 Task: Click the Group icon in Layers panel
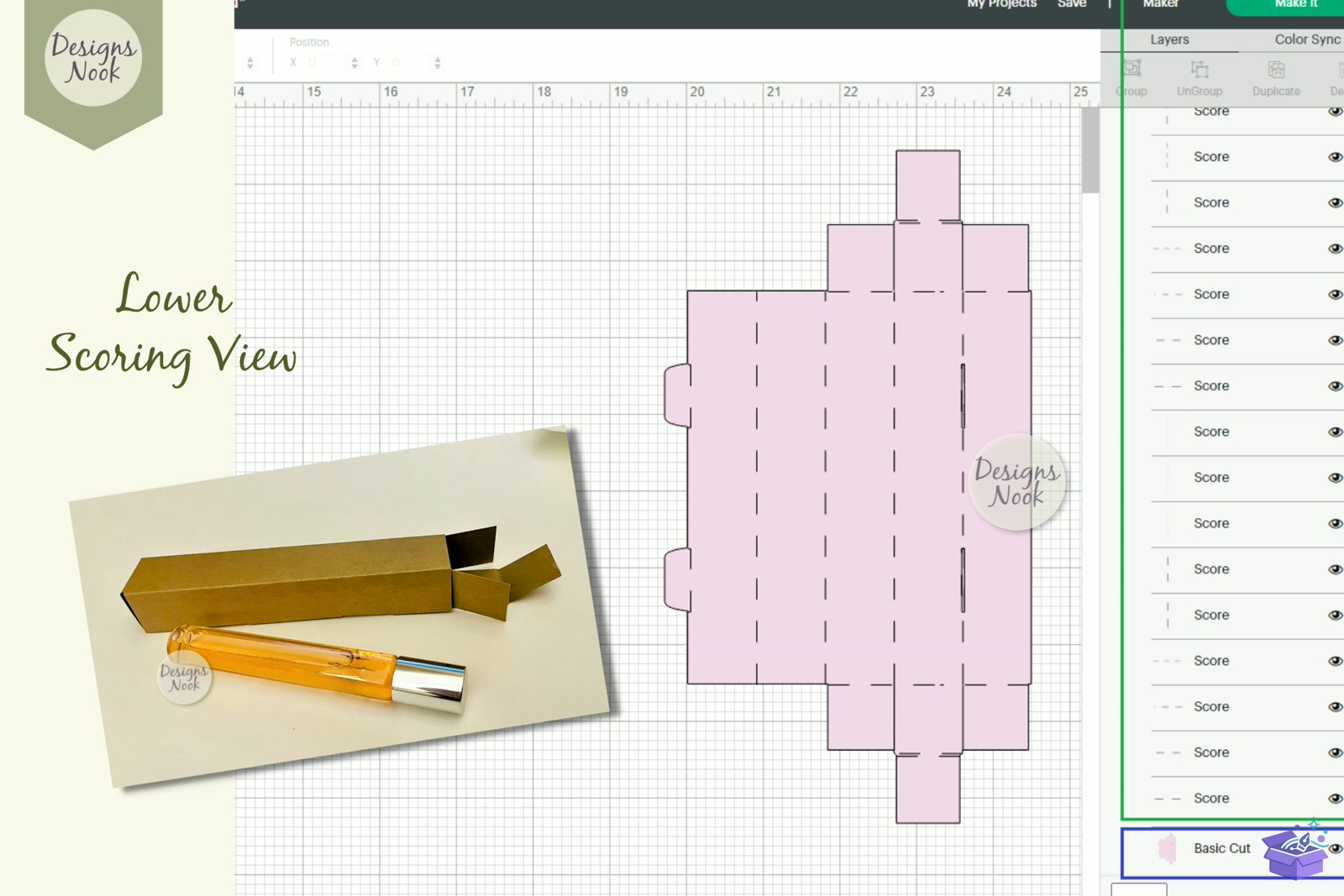(1131, 69)
